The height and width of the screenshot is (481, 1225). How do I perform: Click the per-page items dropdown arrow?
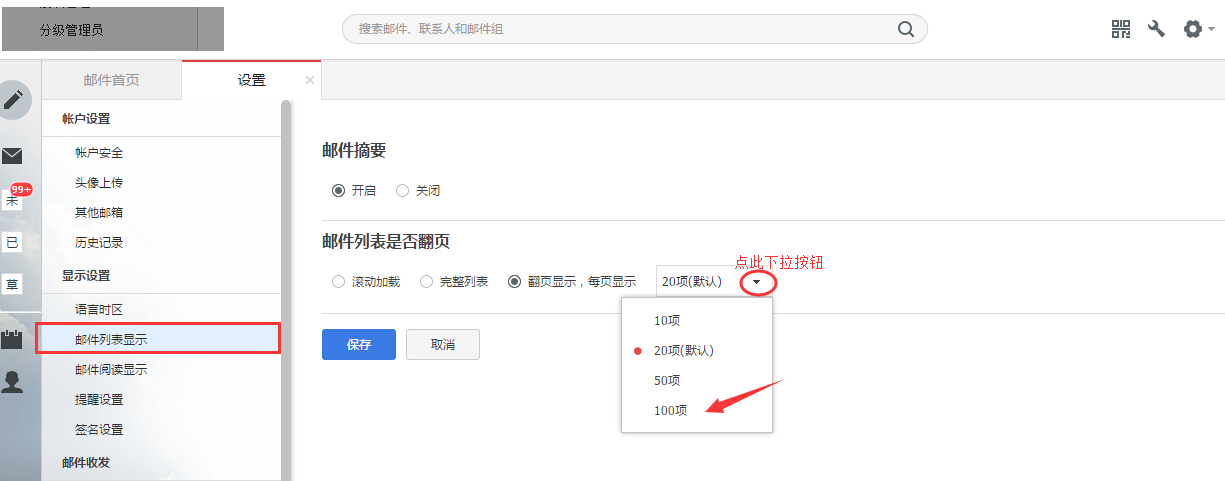point(757,283)
